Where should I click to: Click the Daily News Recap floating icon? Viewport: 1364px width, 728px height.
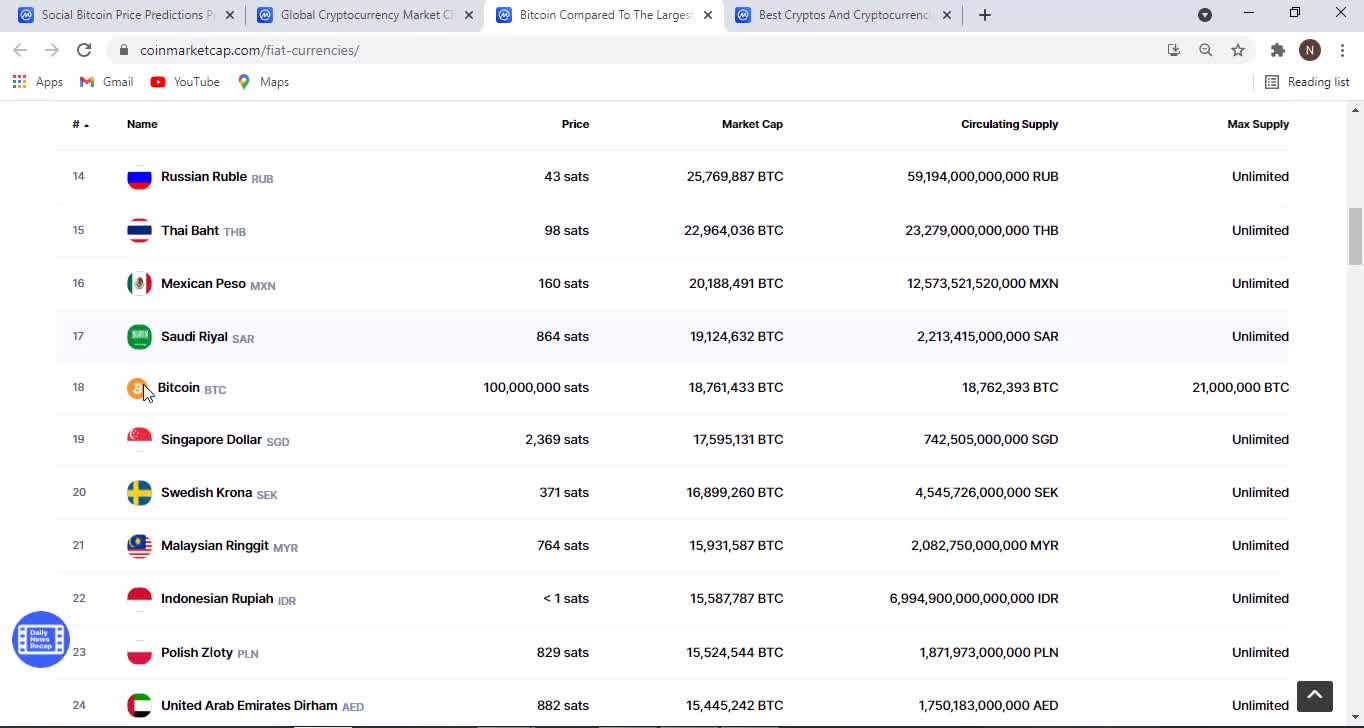[x=41, y=639]
